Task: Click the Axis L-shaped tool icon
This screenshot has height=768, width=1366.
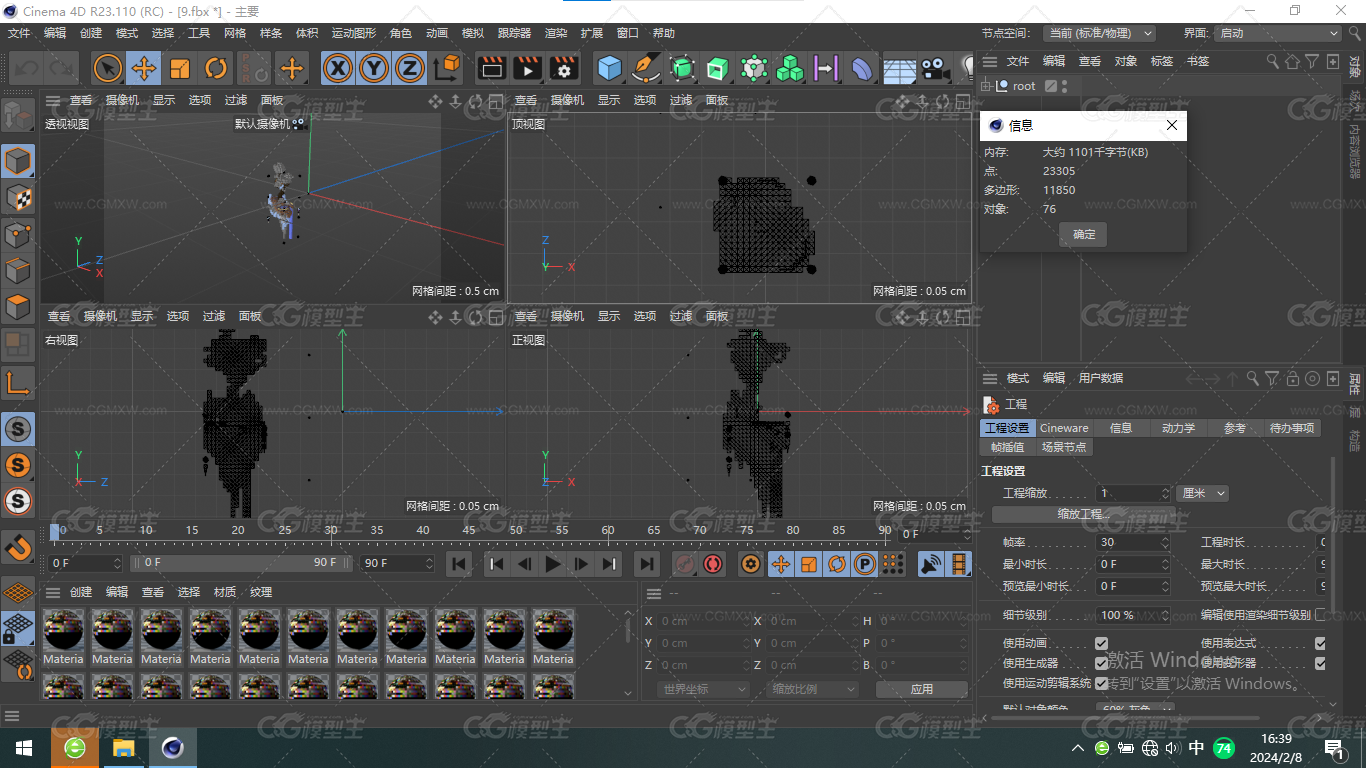Action: tap(18, 383)
